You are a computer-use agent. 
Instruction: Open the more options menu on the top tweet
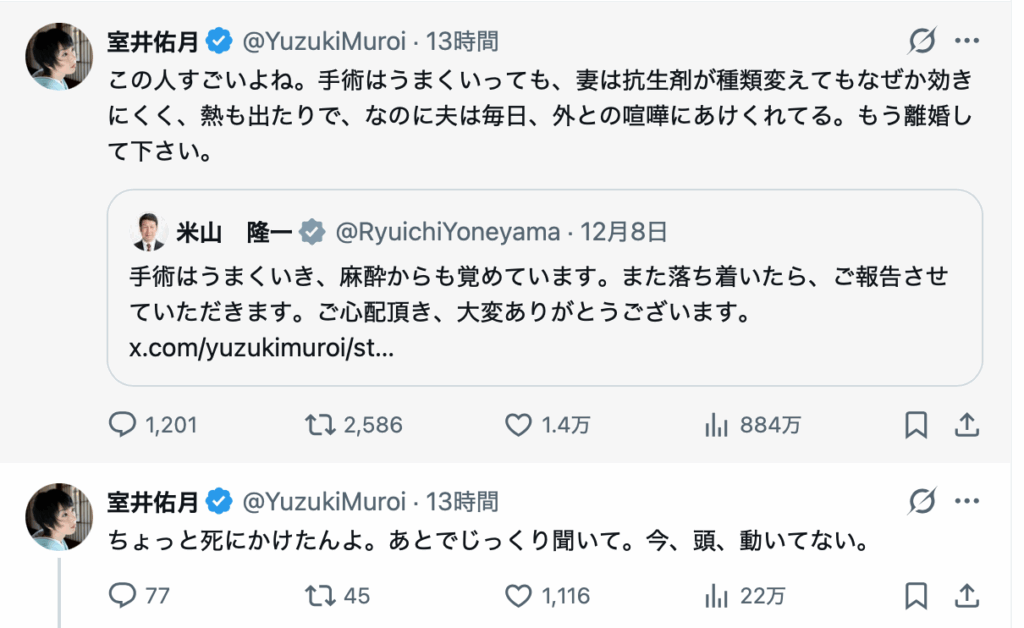click(x=966, y=40)
